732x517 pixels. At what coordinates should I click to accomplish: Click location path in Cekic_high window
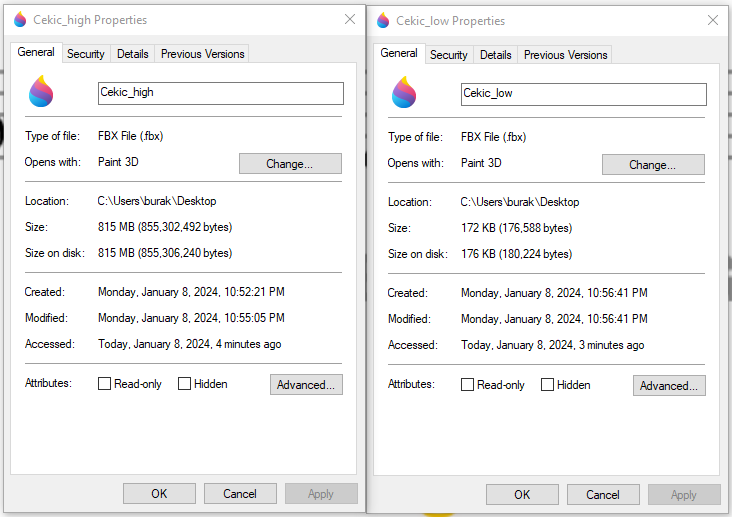tap(157, 201)
